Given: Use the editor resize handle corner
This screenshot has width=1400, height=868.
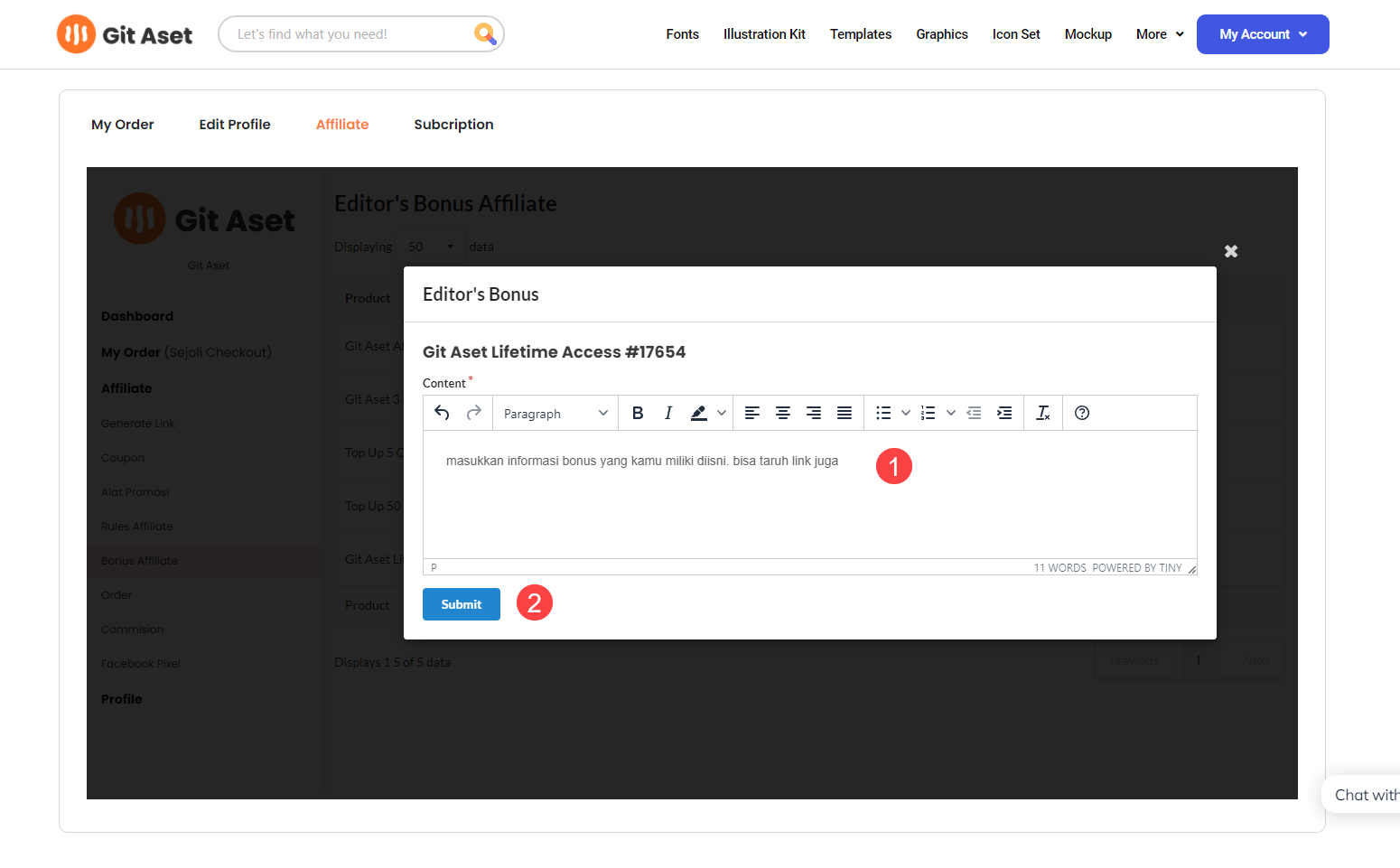Looking at the screenshot, I should click(x=1191, y=569).
